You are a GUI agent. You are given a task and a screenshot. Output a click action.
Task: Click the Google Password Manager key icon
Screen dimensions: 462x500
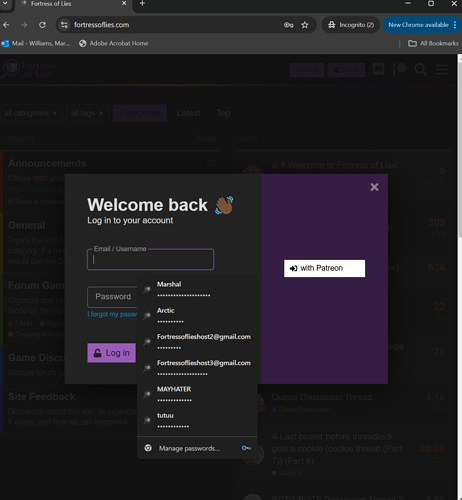coord(246,448)
